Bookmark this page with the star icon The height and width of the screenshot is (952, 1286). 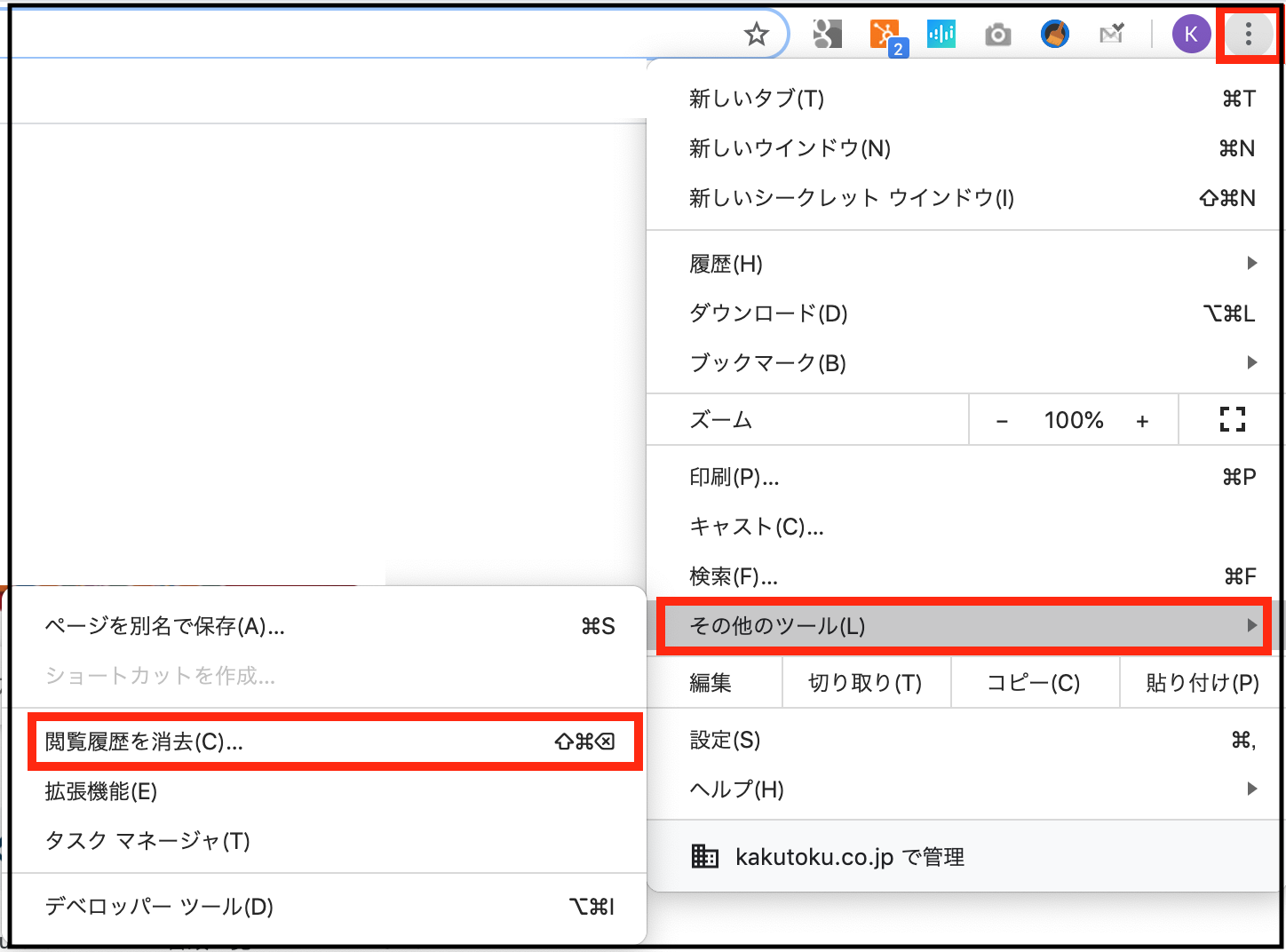tap(757, 35)
